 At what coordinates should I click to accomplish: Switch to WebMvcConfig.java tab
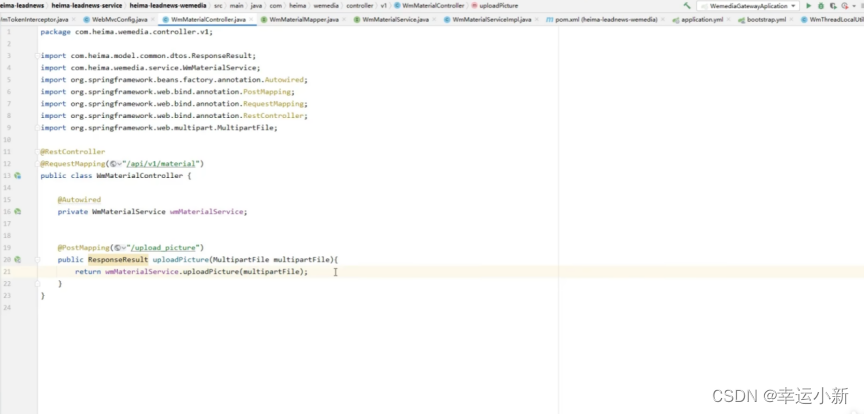(119, 19)
